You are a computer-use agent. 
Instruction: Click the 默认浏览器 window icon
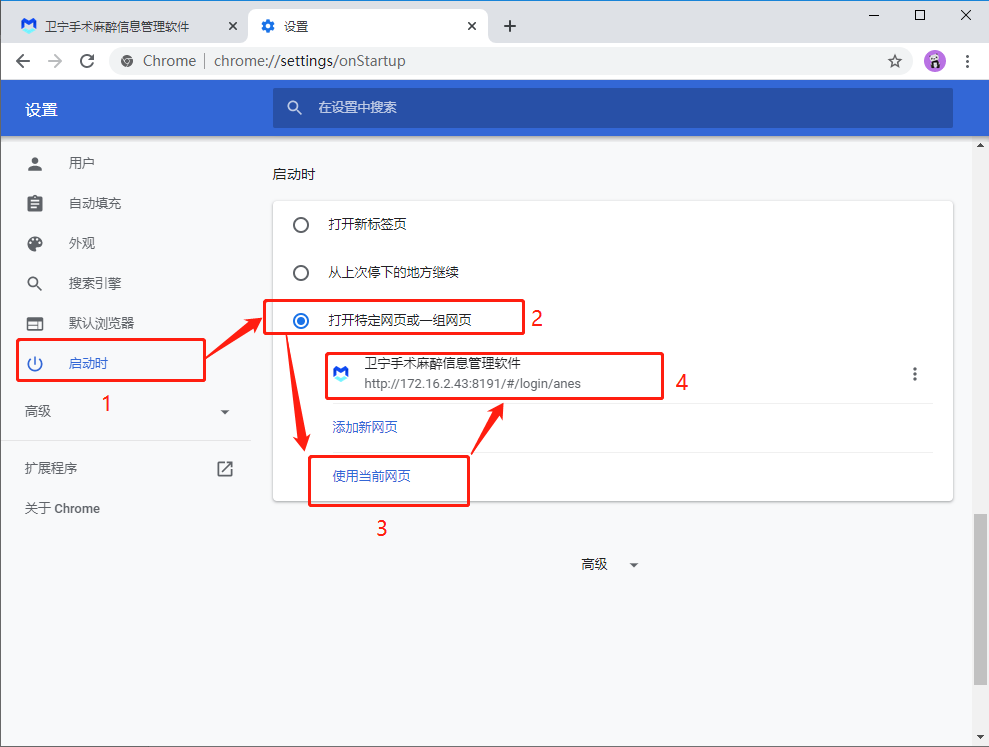click(x=35, y=324)
